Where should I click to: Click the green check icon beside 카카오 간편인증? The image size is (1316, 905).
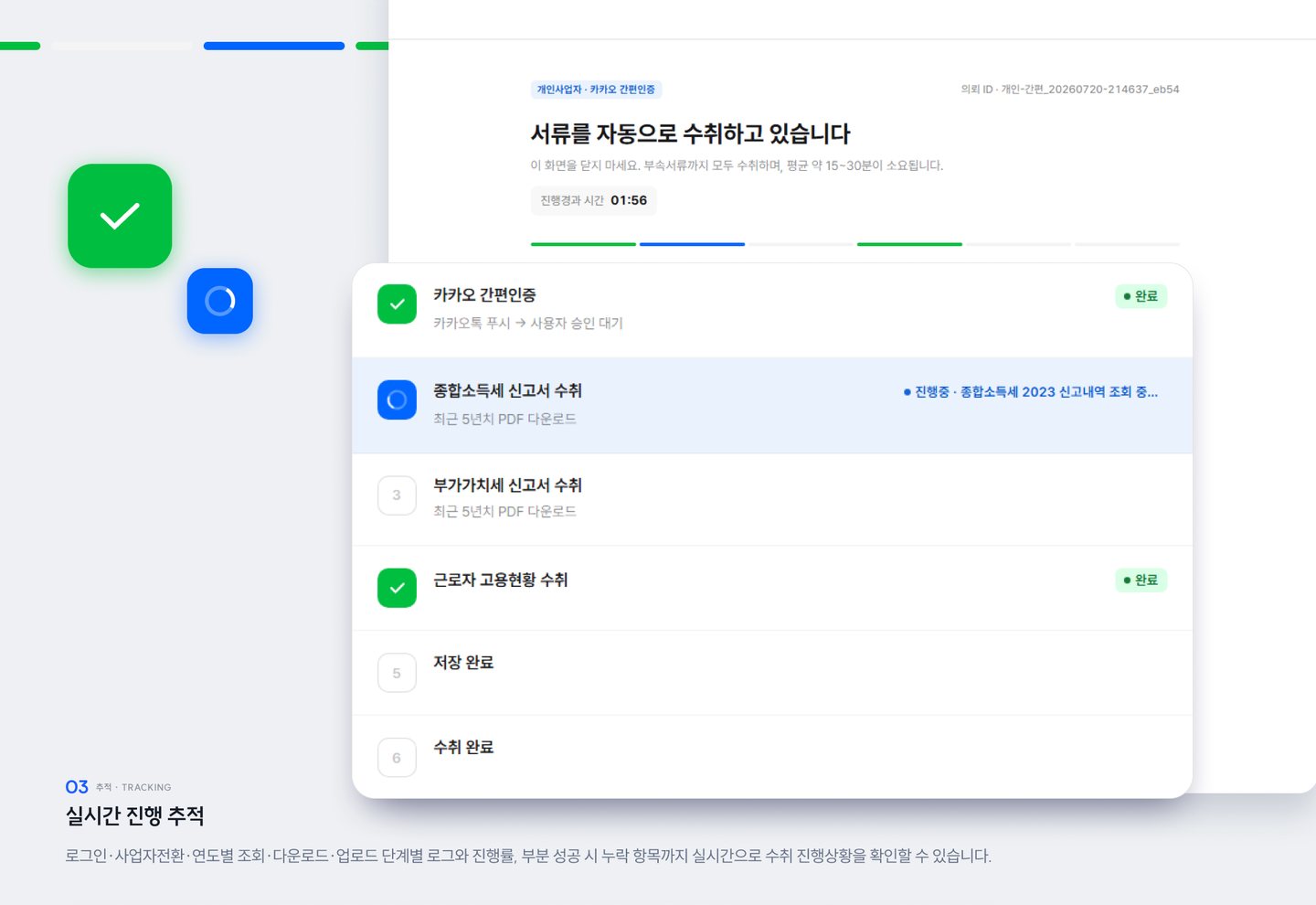tap(397, 304)
